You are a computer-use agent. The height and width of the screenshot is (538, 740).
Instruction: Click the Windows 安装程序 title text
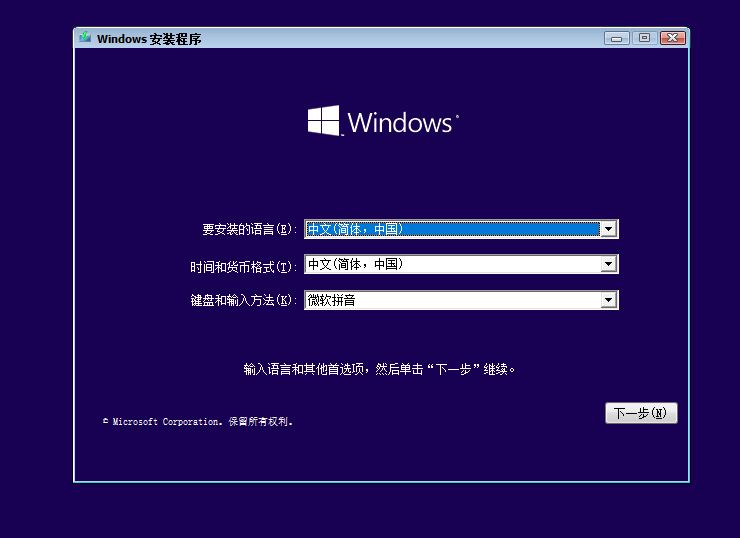[149, 39]
